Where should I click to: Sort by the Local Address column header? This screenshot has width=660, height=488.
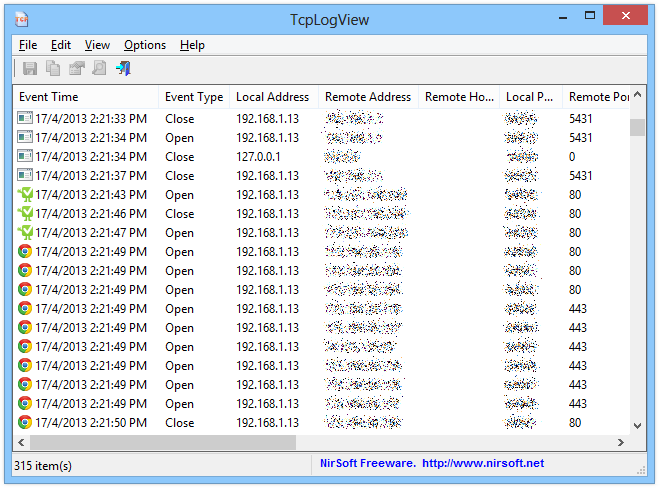272,97
